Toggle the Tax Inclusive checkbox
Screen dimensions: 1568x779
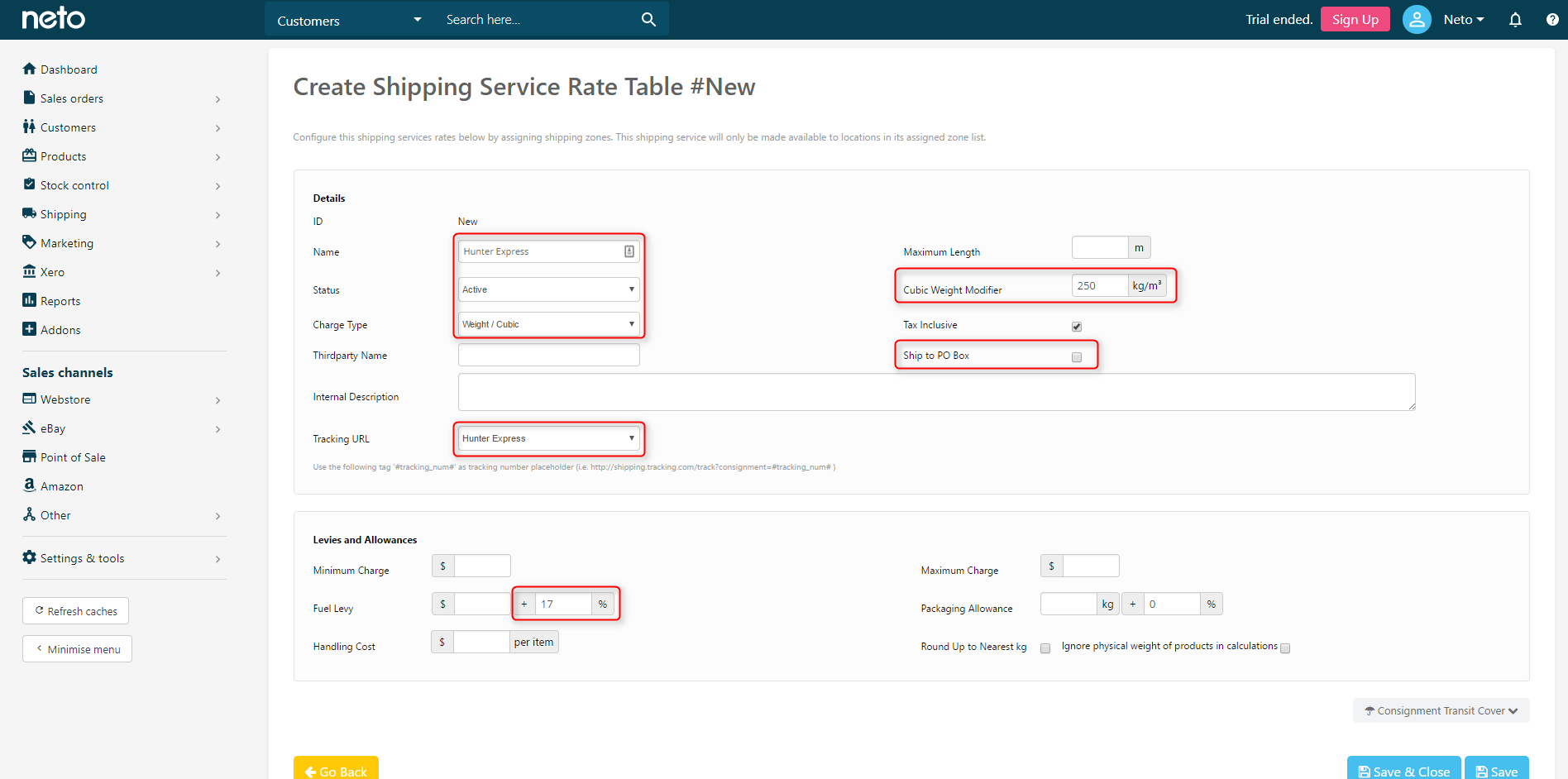pyautogui.click(x=1077, y=327)
